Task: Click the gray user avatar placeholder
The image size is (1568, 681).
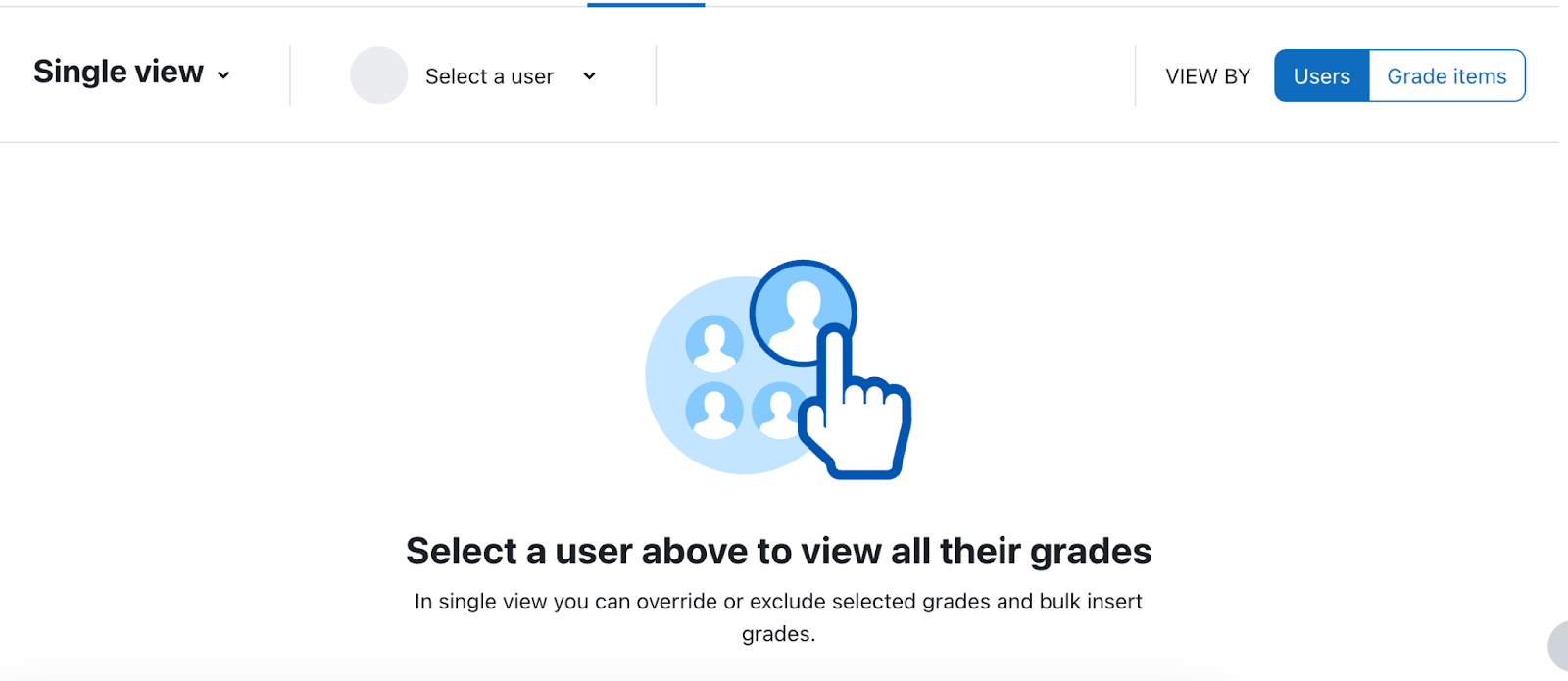Action: pyautogui.click(x=378, y=75)
